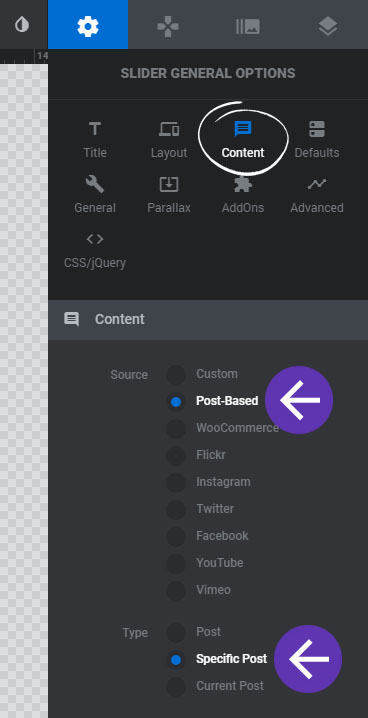Open the Title settings section
The height and width of the screenshot is (718, 368).
click(x=95, y=140)
